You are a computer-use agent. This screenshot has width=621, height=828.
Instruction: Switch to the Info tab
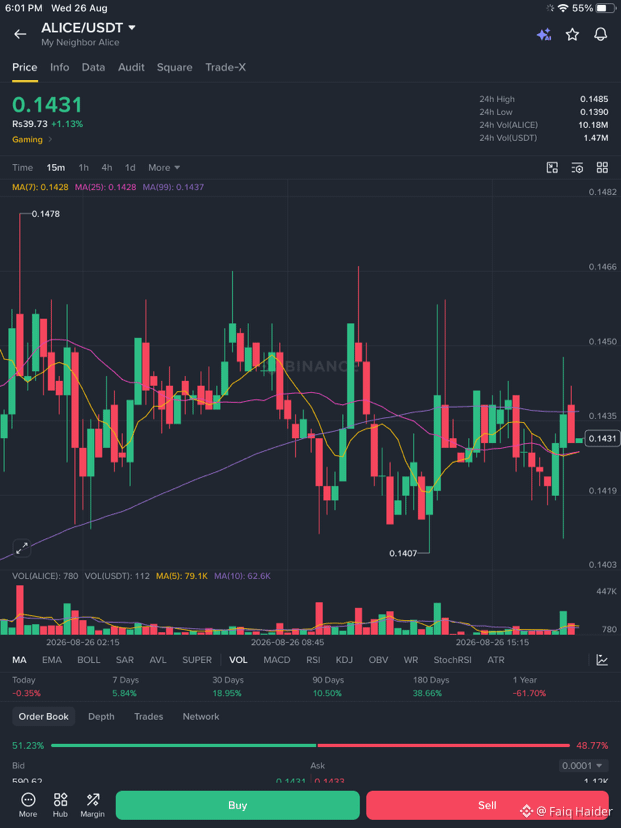coord(60,68)
